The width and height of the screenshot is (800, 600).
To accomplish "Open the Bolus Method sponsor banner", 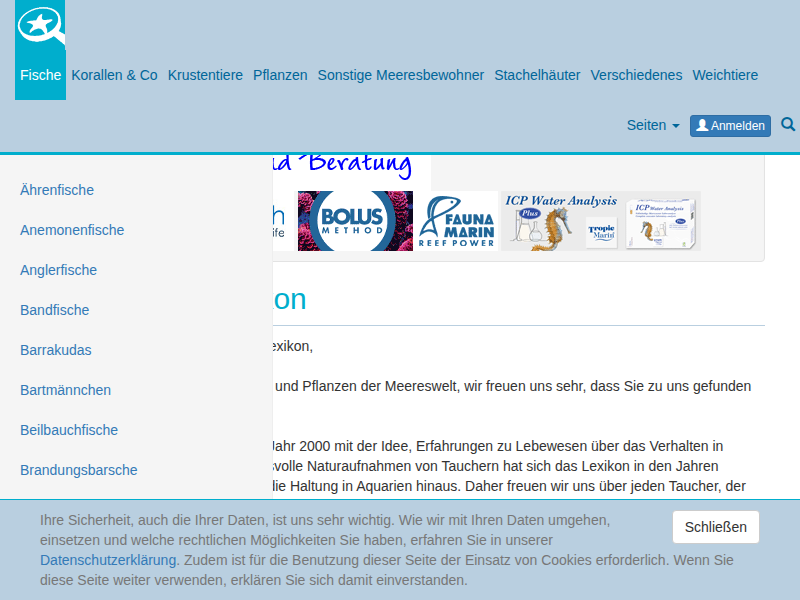I will click(355, 221).
